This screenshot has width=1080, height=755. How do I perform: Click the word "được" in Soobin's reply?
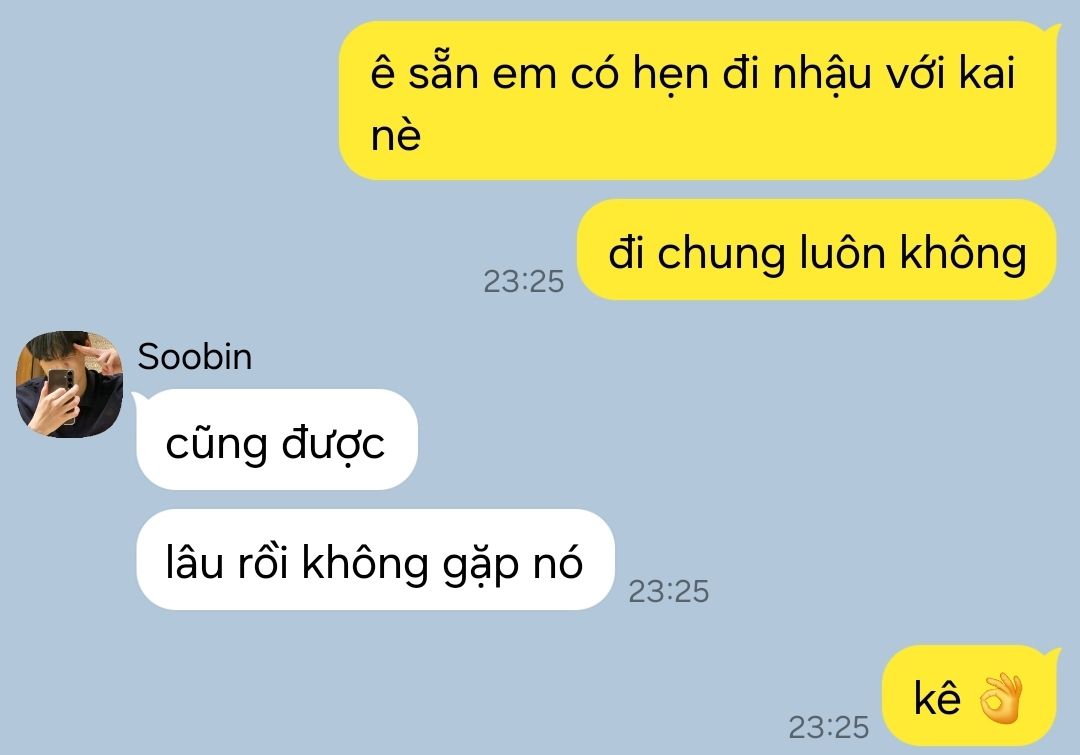[x=333, y=445]
